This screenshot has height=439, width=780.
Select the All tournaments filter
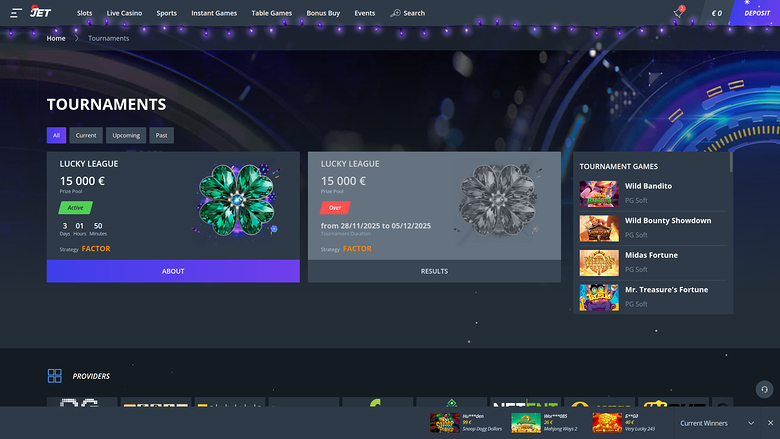(56, 135)
